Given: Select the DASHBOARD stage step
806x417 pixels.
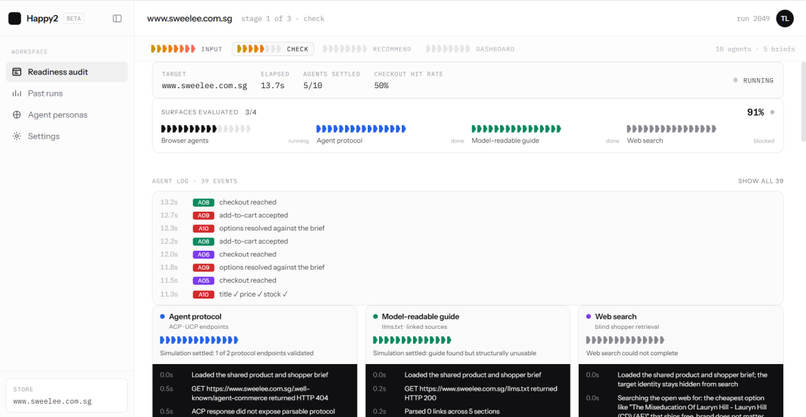Looking at the screenshot, I should 470,49.
